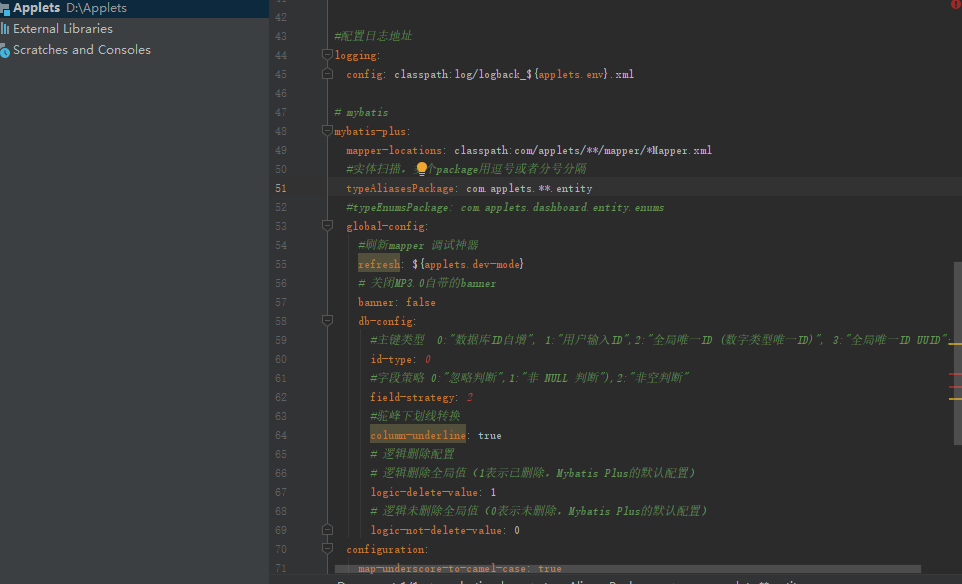
Task: Click the yellow warning stripe at line 59
Action: 955,344
